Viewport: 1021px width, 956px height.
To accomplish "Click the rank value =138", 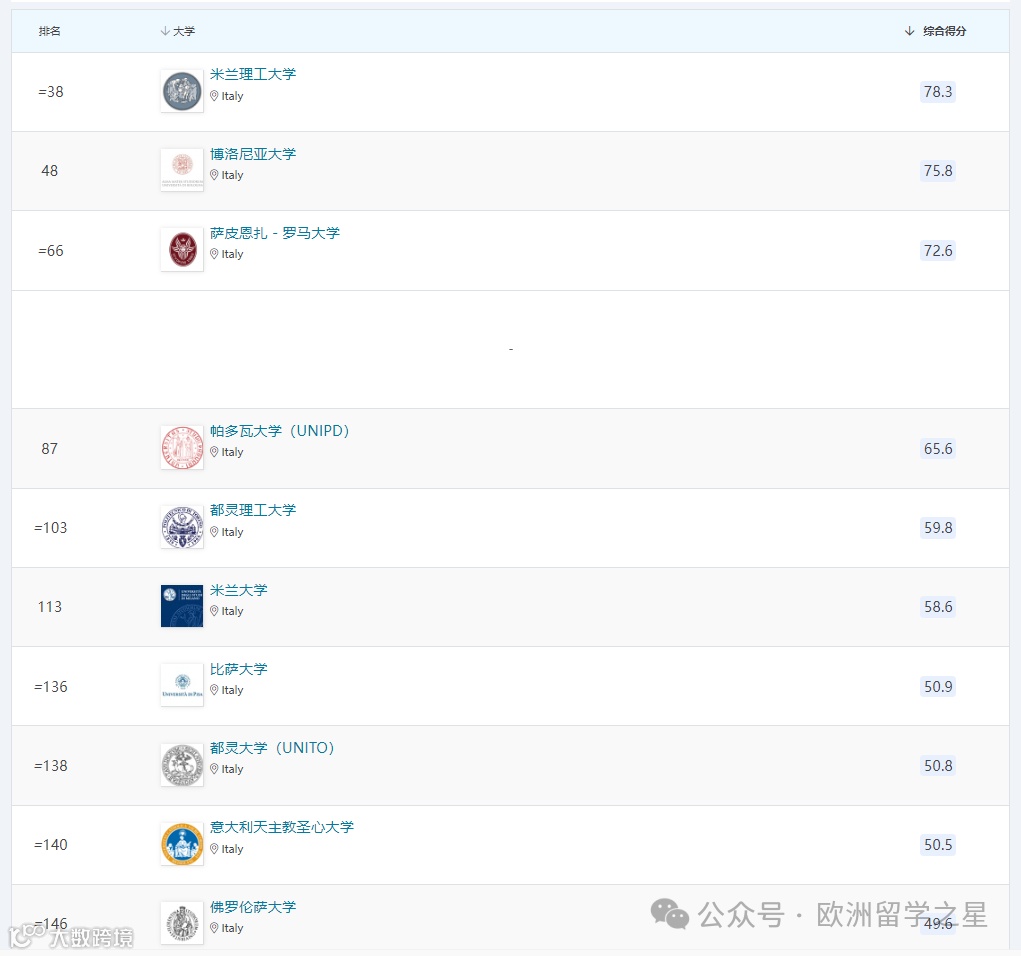I will (51, 765).
